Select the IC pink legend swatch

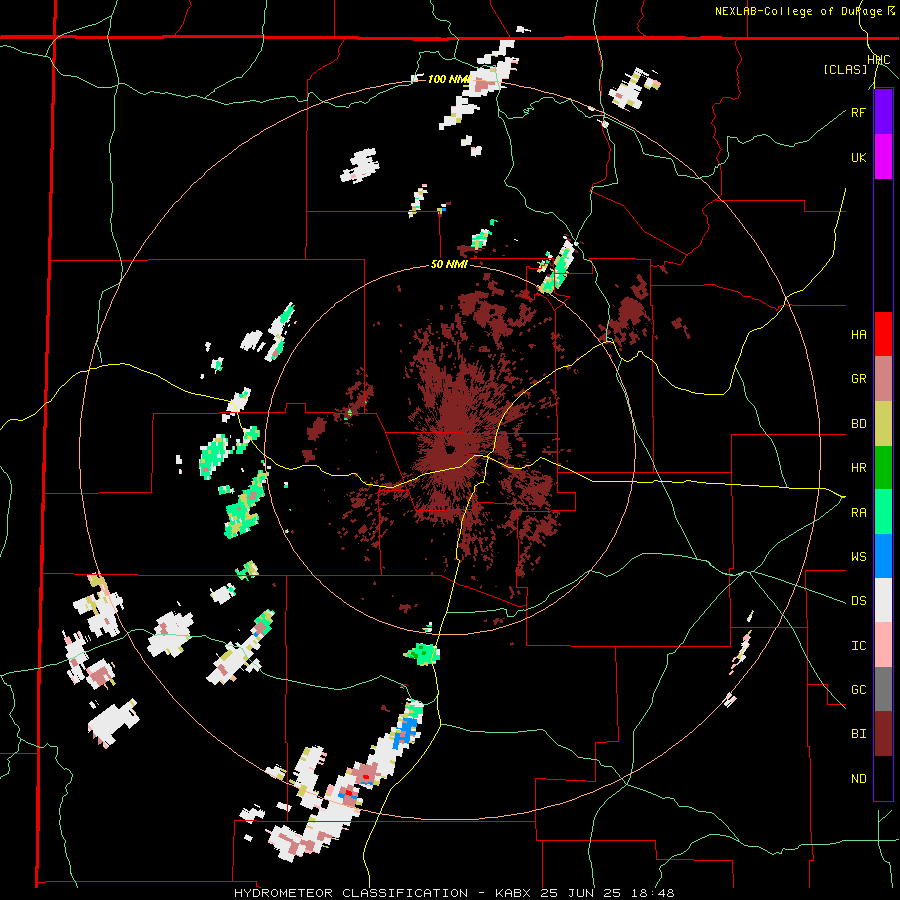click(x=883, y=645)
